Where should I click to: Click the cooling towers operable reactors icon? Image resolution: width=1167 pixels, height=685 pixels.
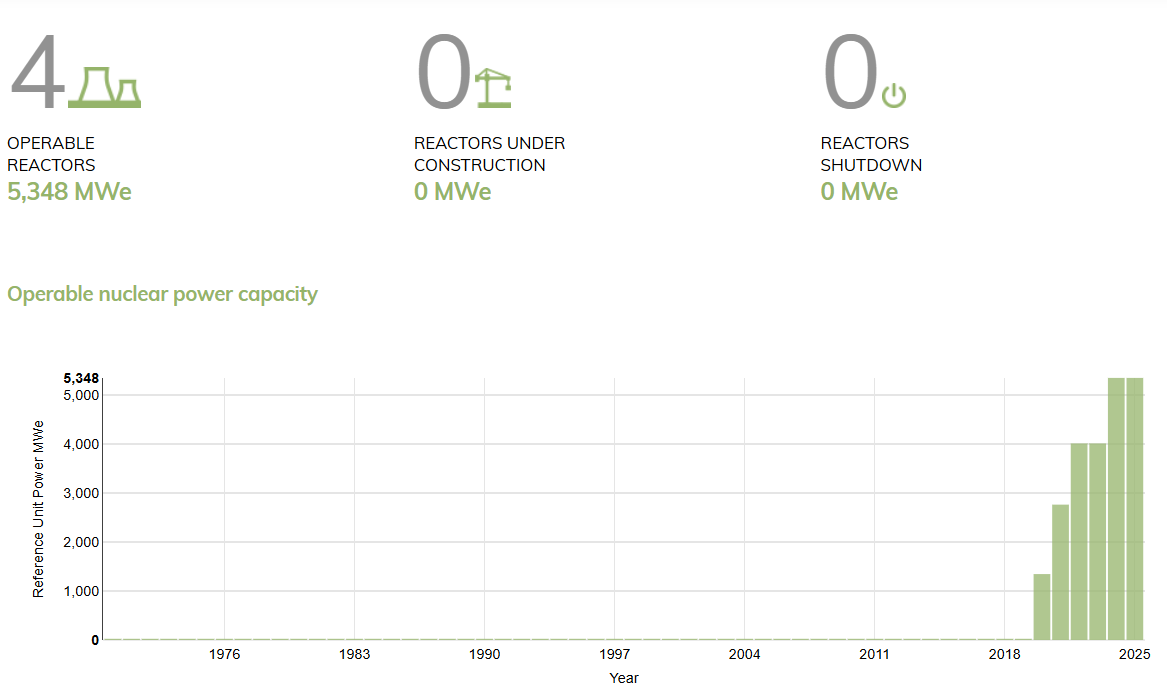point(104,87)
